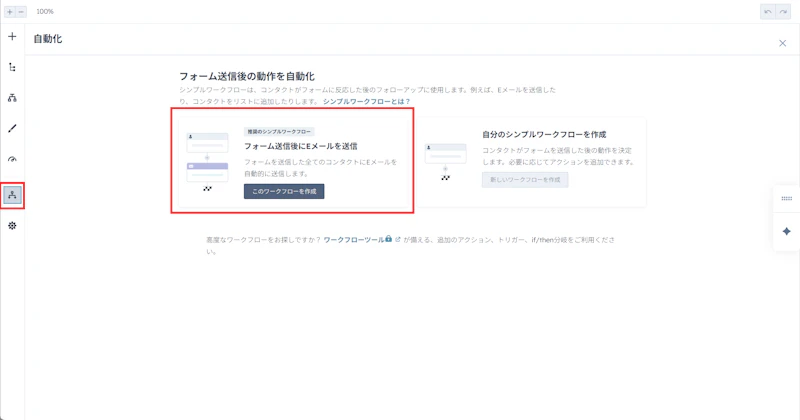800x420 pixels.
Task: Click the undo arrow icon
Action: coord(768,12)
